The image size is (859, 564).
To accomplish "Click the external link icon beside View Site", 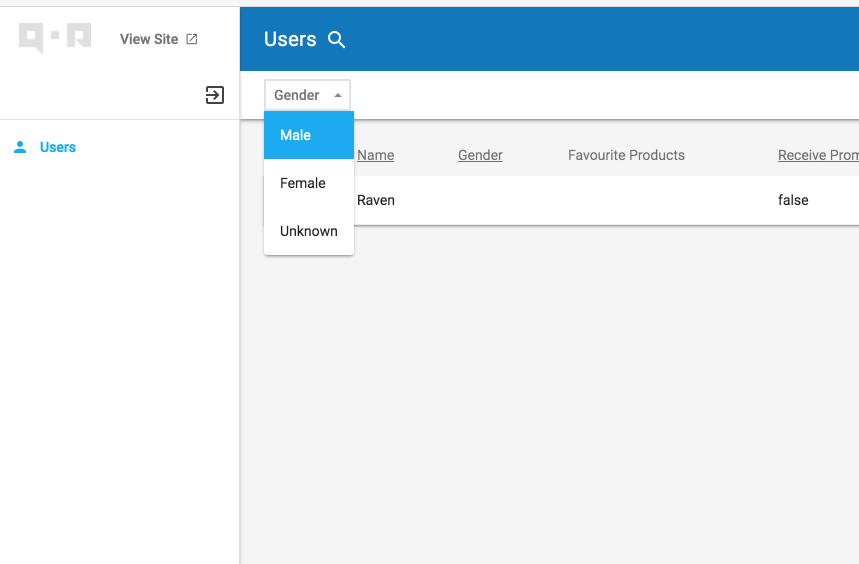I will pyautogui.click(x=192, y=39).
